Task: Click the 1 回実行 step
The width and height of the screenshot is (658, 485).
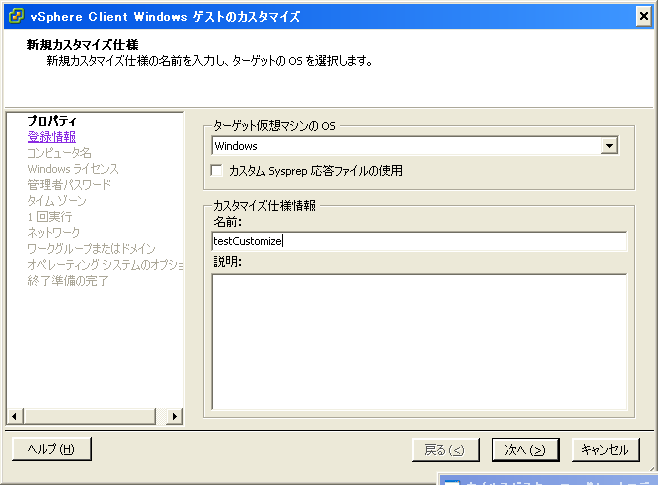Action: pos(50,216)
